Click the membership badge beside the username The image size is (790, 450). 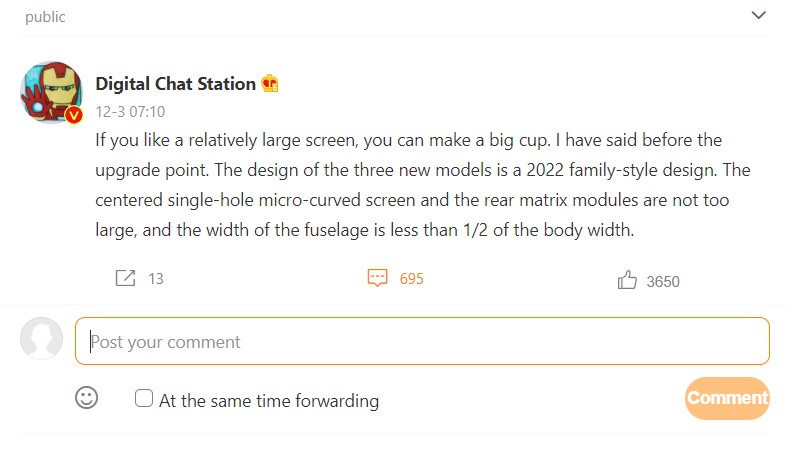(x=269, y=84)
